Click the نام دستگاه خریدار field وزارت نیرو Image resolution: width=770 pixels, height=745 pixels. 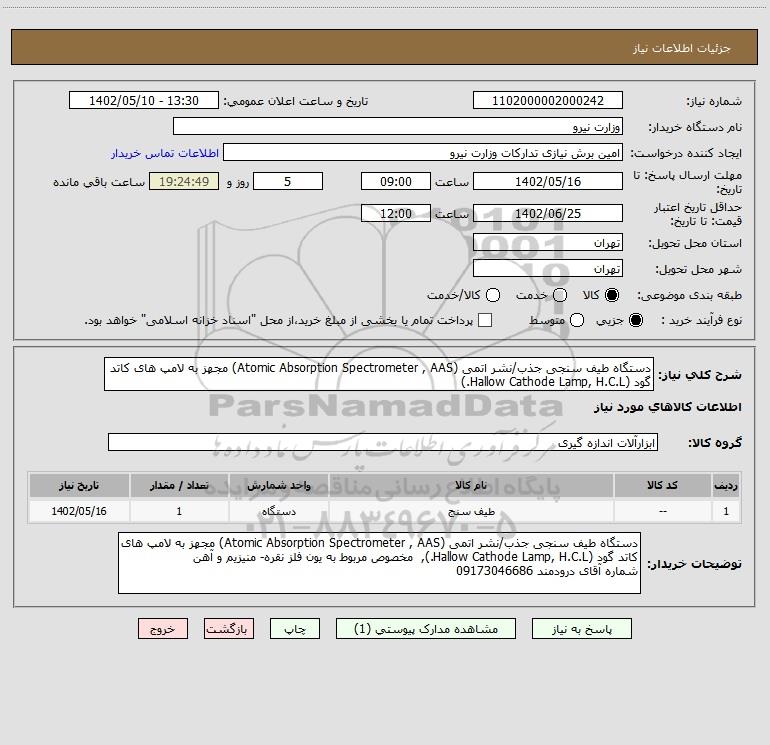tap(398, 126)
